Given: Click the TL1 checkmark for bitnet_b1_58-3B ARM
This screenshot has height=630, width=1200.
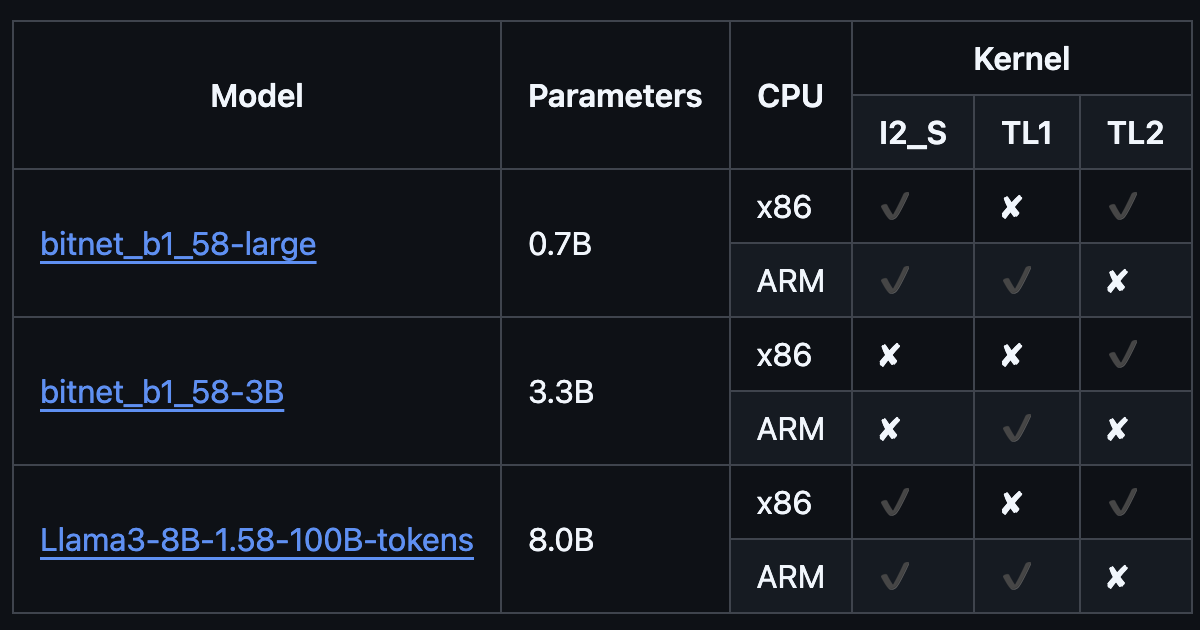Looking at the screenshot, I should [1016, 429].
